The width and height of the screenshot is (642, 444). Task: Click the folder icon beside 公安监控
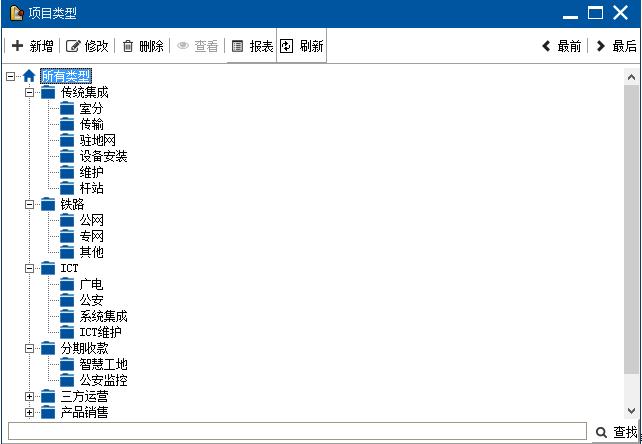[67, 380]
